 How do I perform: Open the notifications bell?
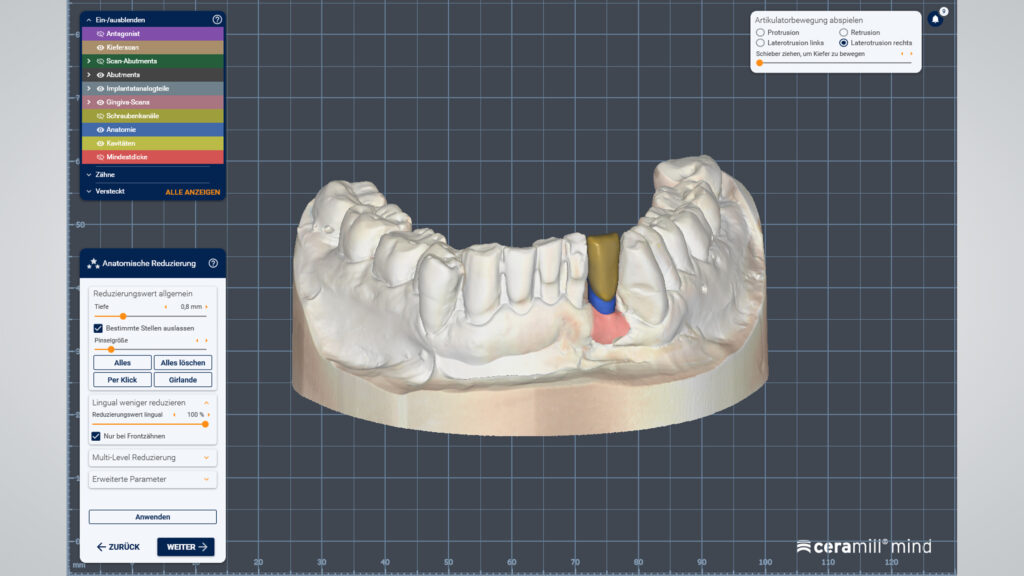click(x=935, y=19)
